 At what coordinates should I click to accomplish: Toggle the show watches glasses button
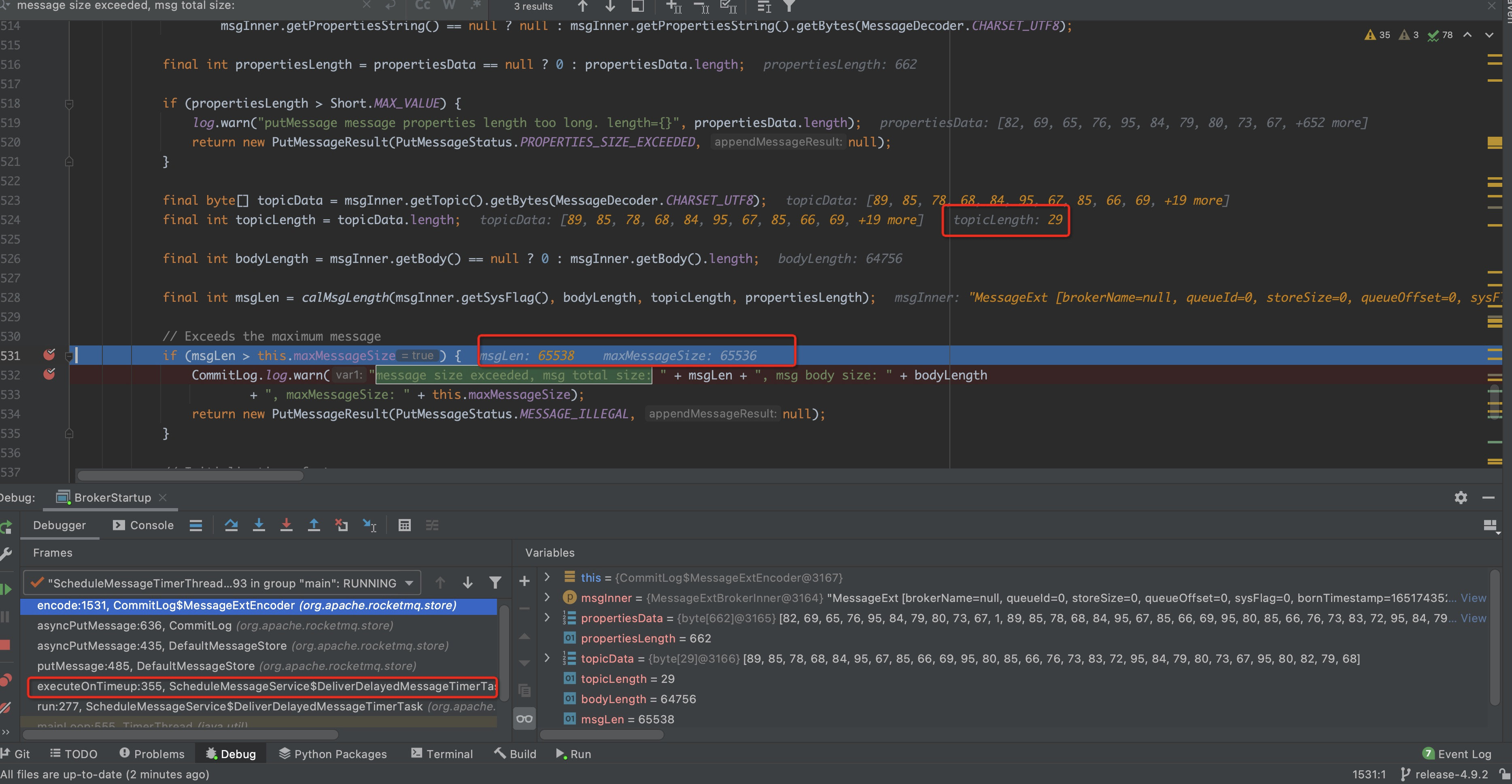coord(524,719)
